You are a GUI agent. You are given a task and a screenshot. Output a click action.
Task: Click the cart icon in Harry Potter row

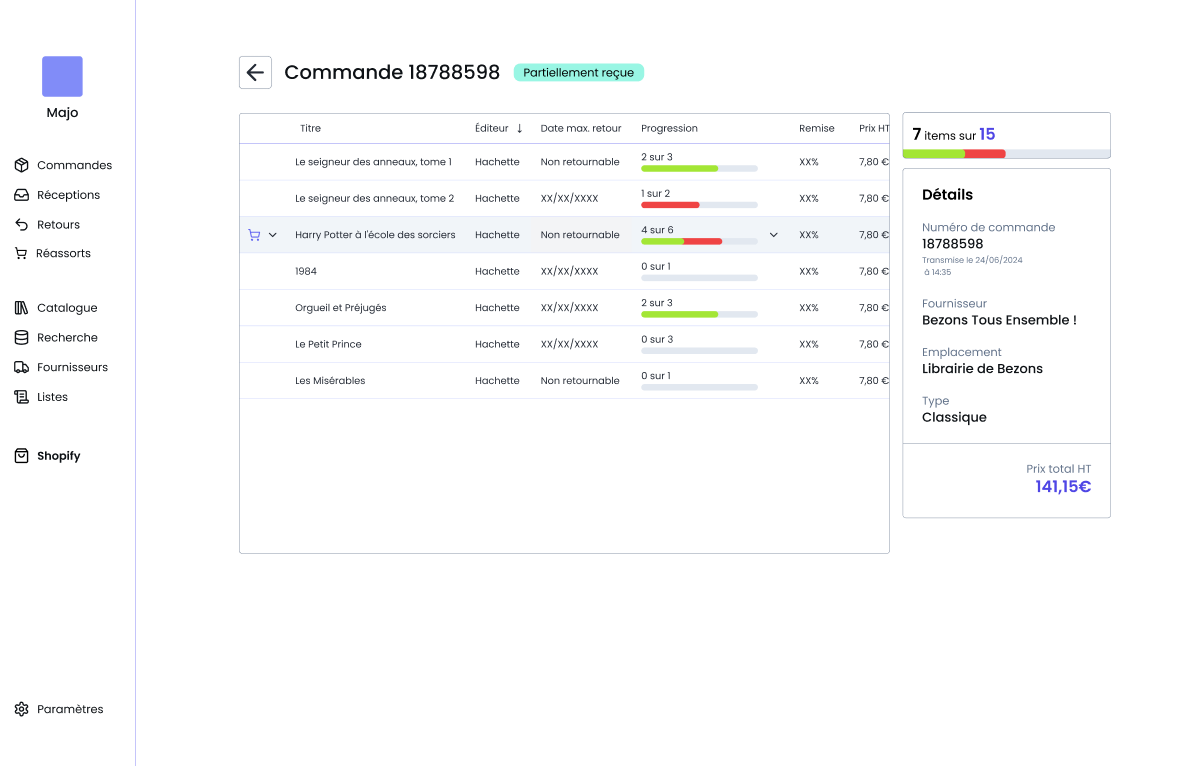[254, 235]
